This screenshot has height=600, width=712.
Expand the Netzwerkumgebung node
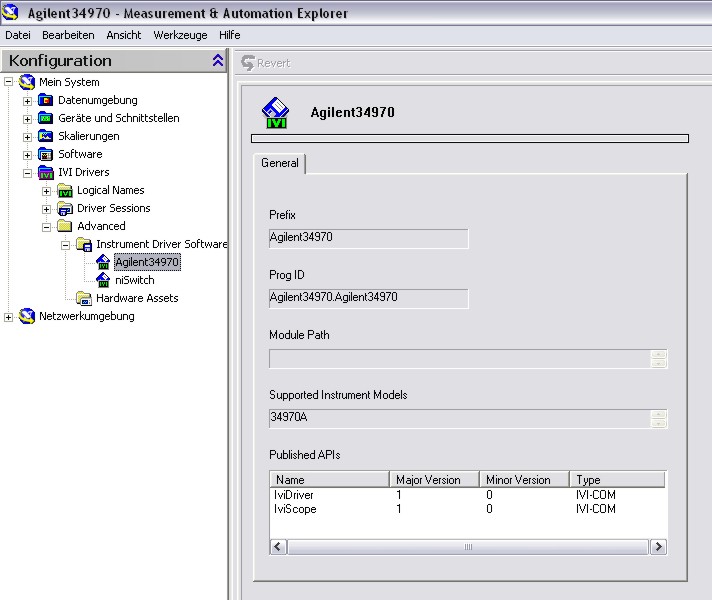click(9, 317)
